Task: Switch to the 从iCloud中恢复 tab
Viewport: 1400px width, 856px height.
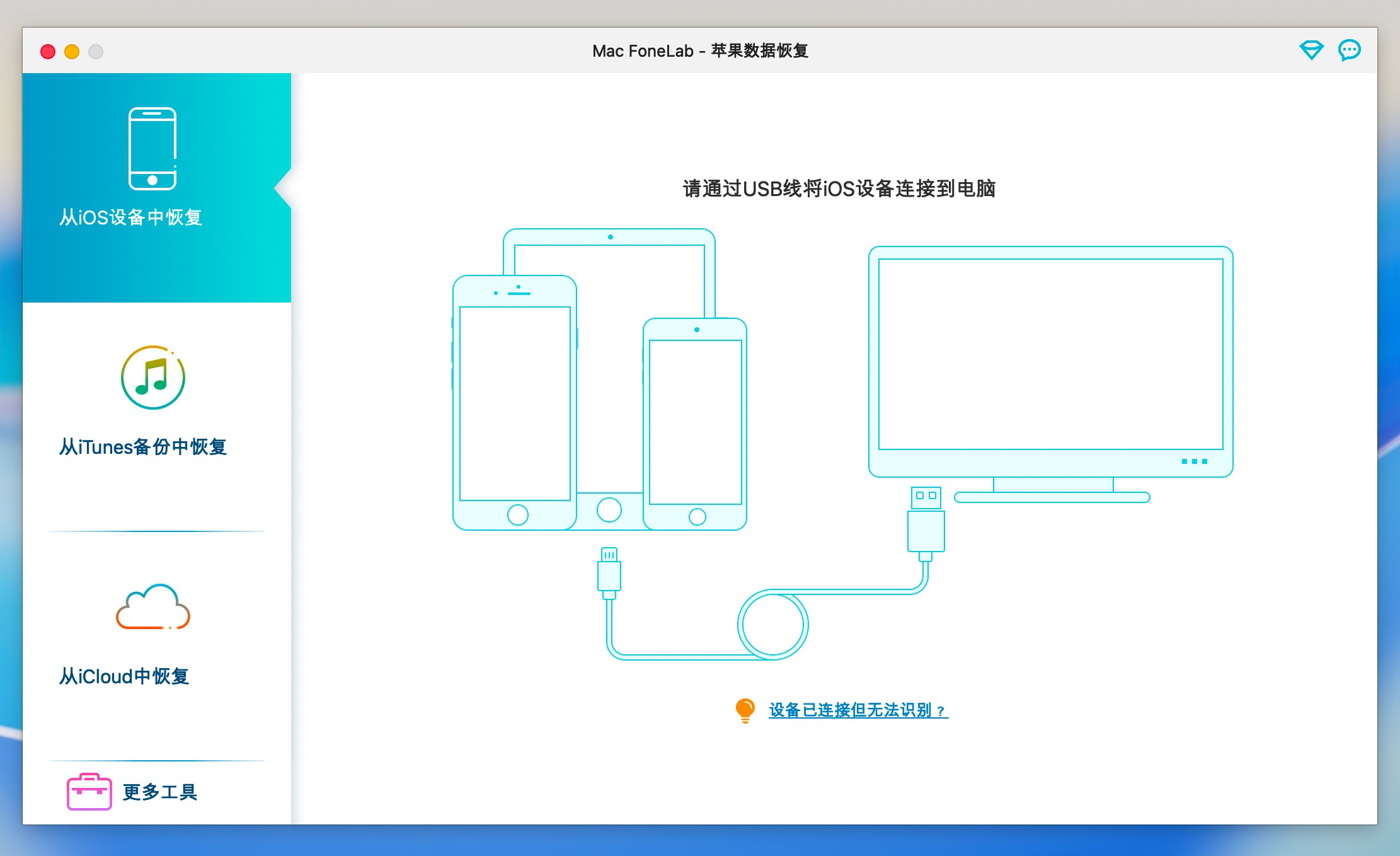Action: point(124,676)
